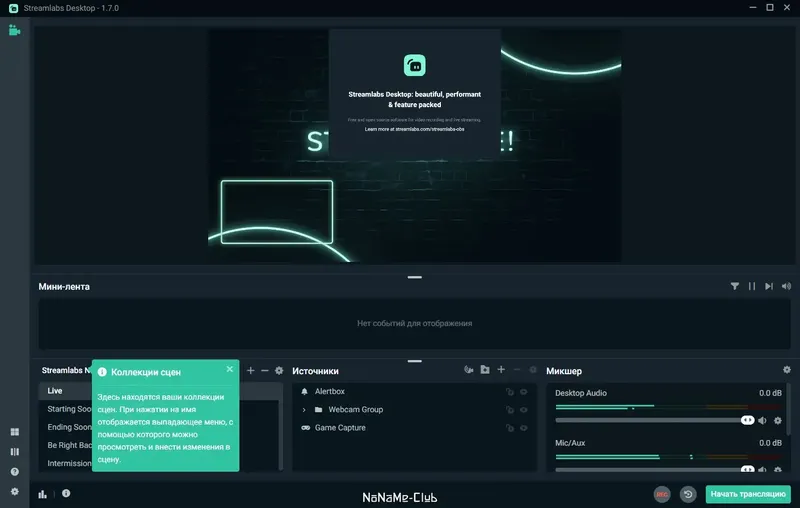Start the replay buffer icon

coord(688,494)
